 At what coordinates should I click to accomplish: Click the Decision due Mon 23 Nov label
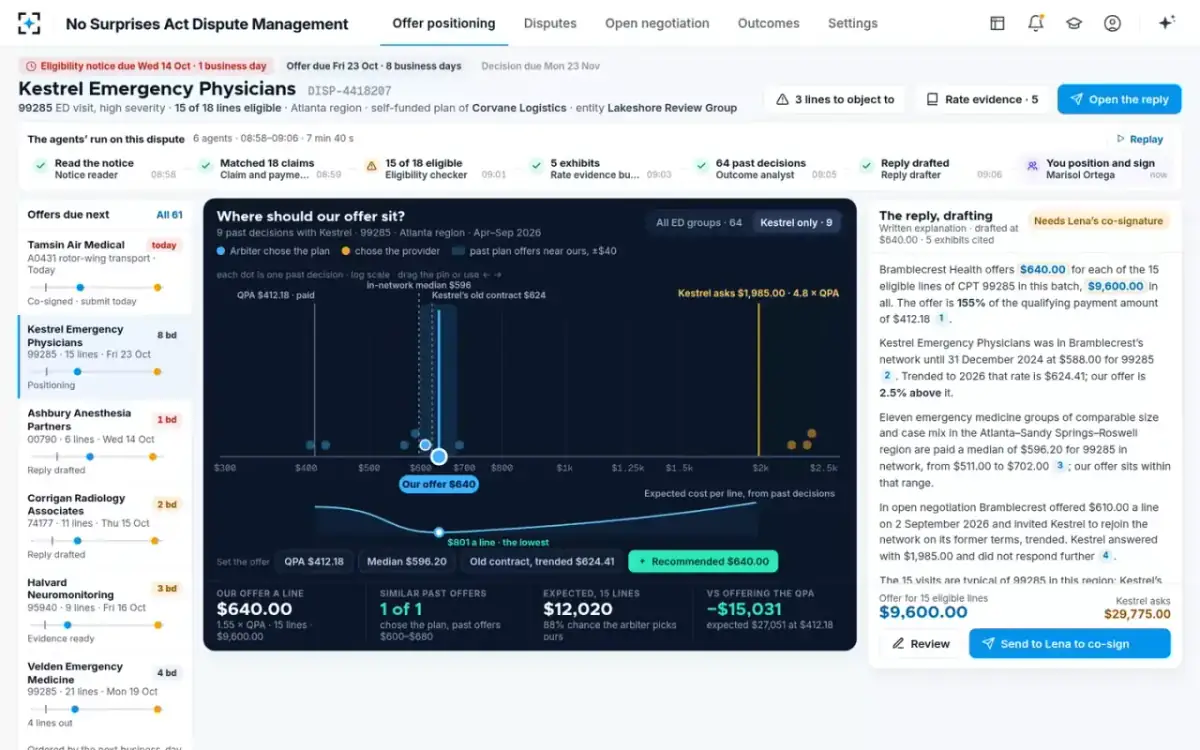[540, 66]
